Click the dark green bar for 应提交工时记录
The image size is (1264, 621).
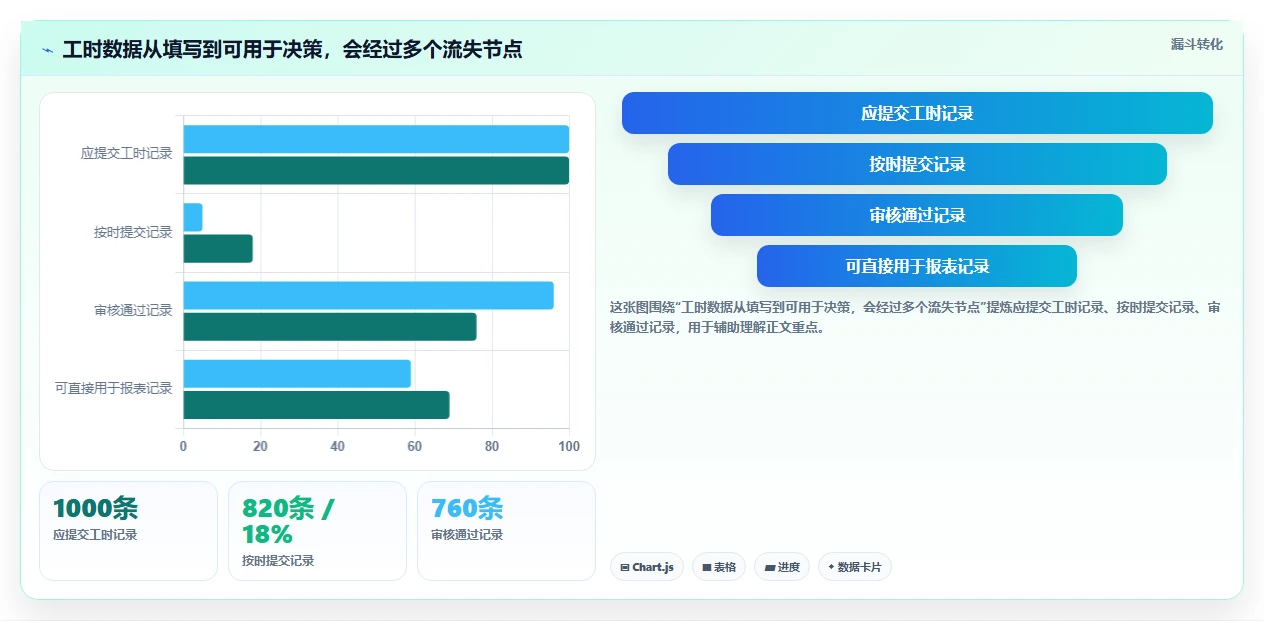(376, 170)
